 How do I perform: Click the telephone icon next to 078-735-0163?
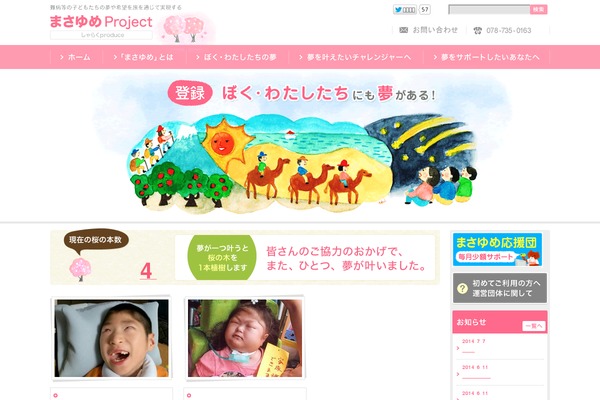coord(478,31)
